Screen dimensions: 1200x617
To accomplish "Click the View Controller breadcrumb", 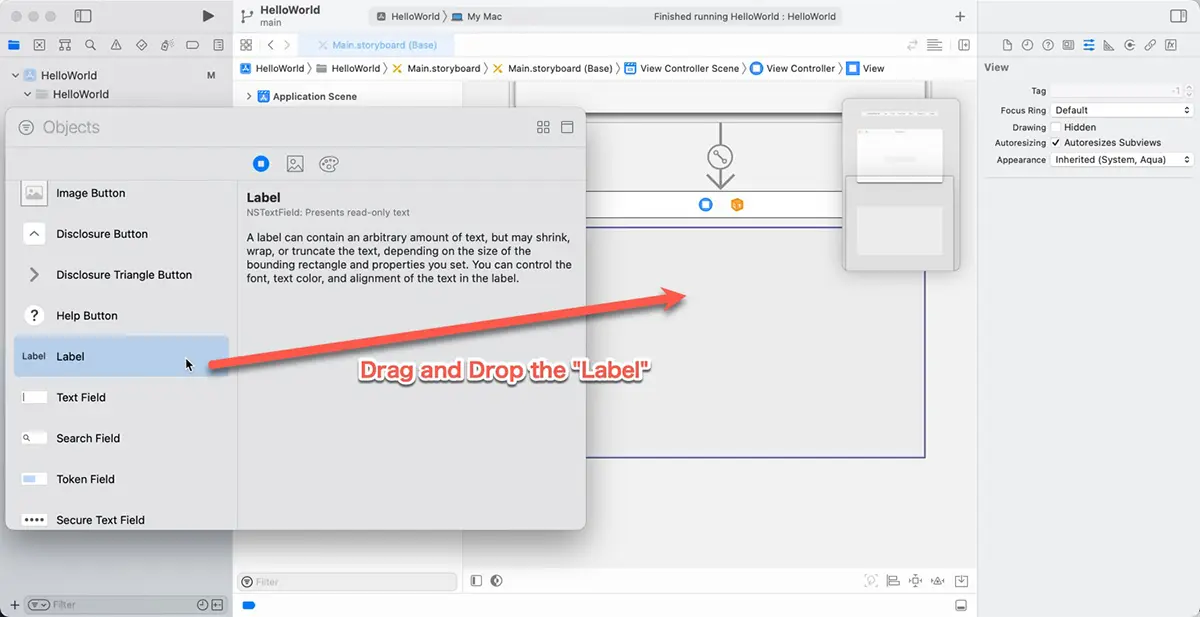I will coord(792,68).
